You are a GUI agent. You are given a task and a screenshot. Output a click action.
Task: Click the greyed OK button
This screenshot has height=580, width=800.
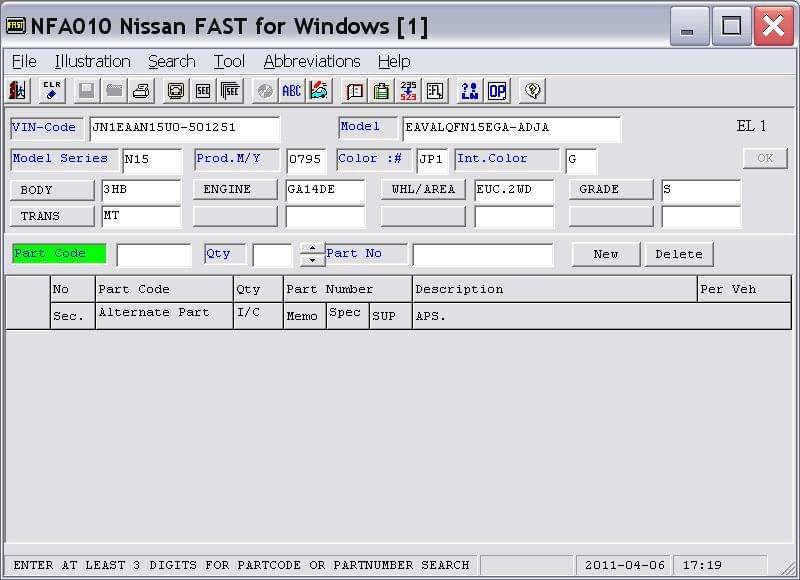point(765,158)
